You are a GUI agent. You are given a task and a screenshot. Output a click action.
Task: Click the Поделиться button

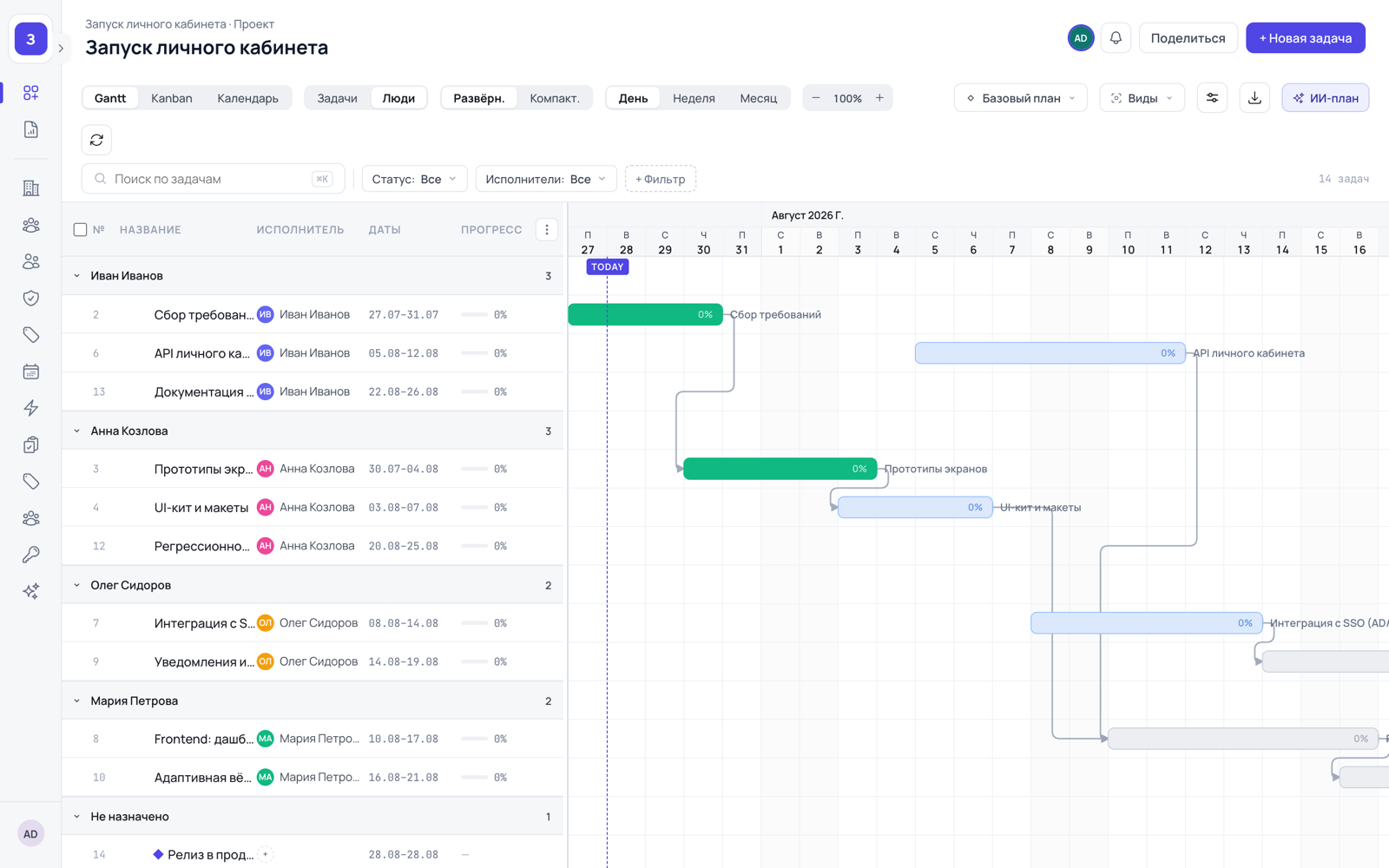[x=1188, y=38]
